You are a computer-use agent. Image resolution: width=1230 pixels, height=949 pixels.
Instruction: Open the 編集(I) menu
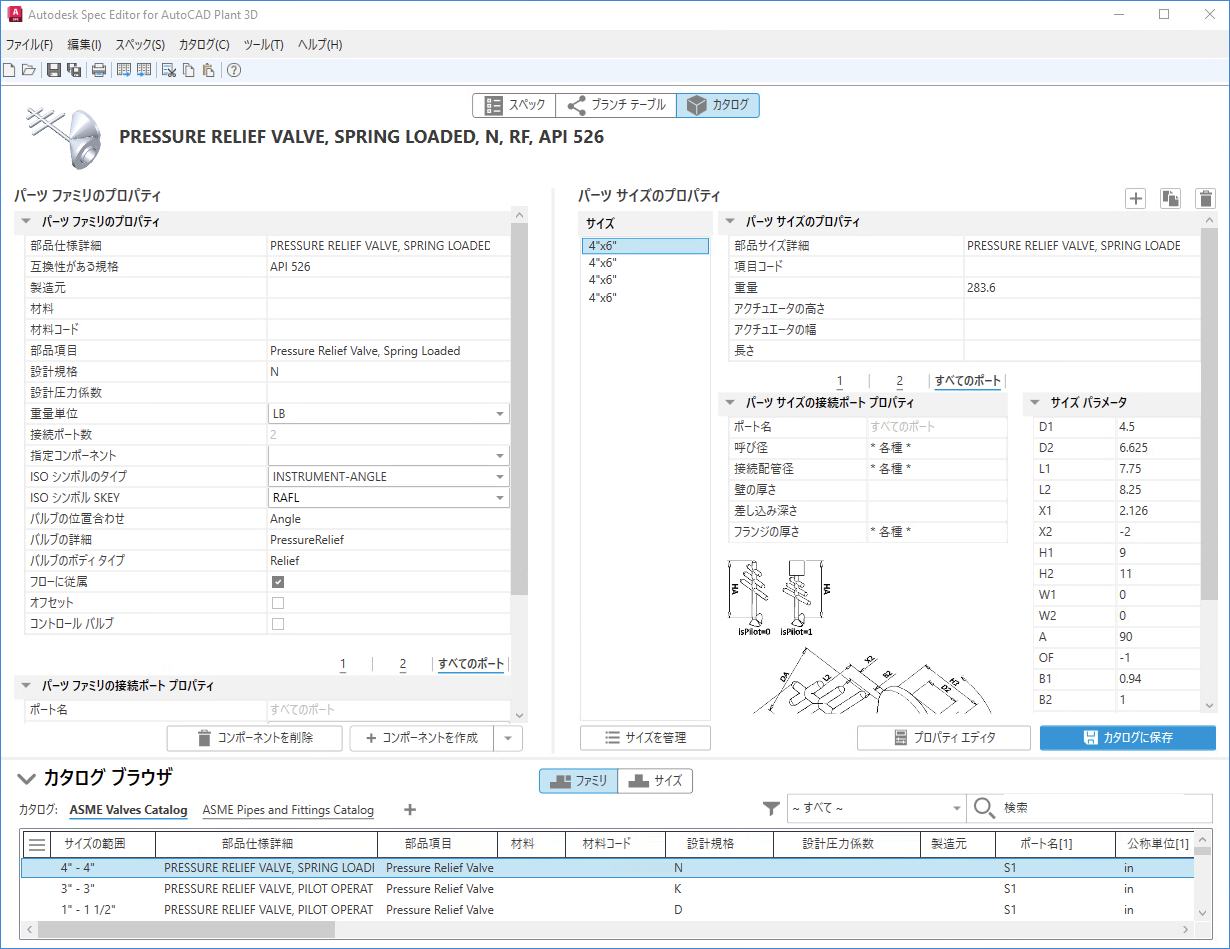(84, 45)
